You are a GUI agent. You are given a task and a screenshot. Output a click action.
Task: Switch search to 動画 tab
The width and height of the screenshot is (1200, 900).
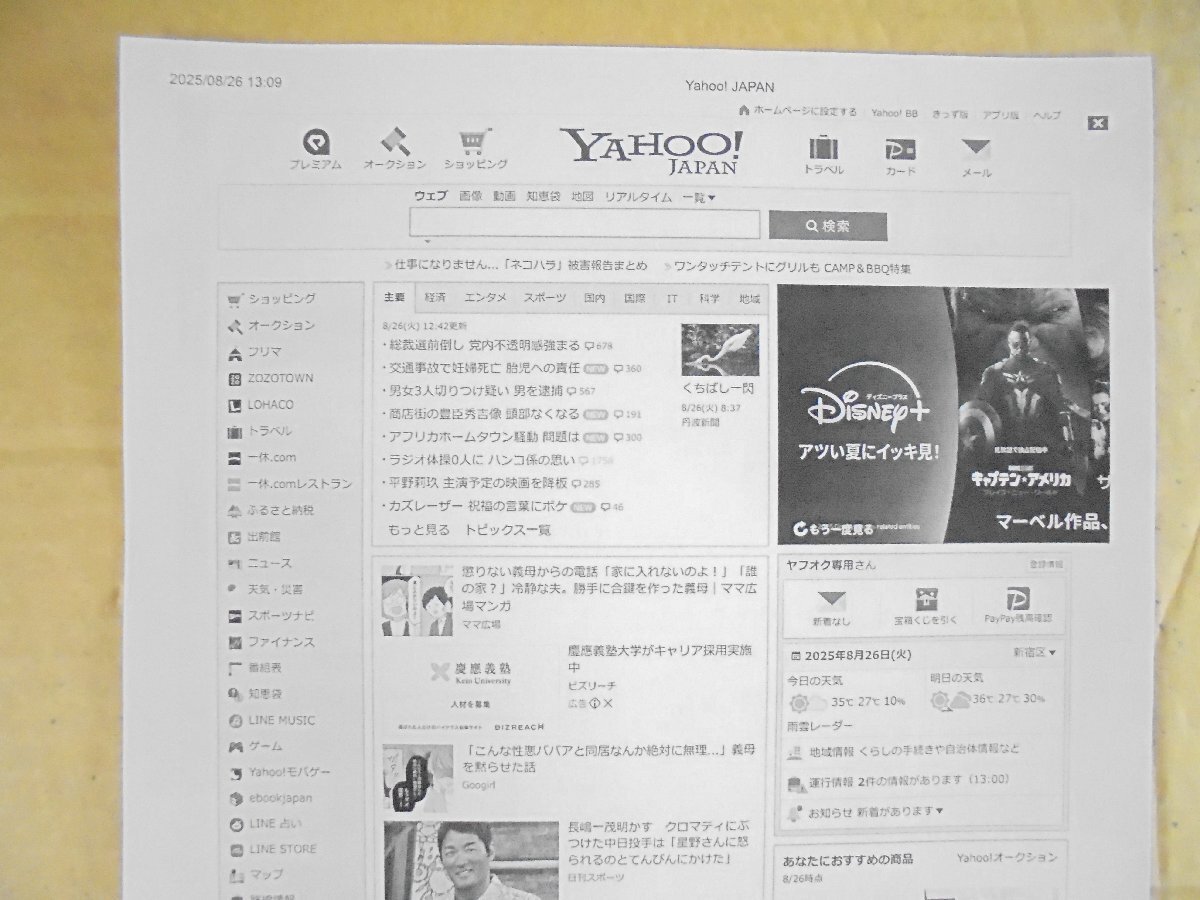pyautogui.click(x=504, y=196)
